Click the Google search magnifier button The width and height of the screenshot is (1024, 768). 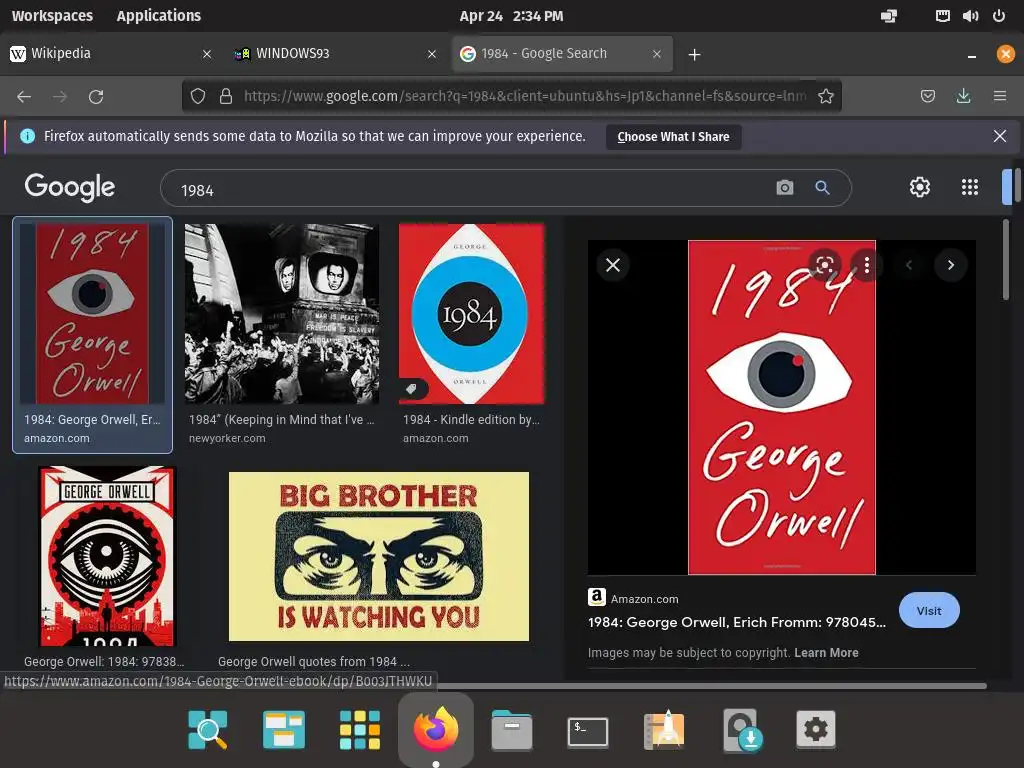(x=822, y=188)
